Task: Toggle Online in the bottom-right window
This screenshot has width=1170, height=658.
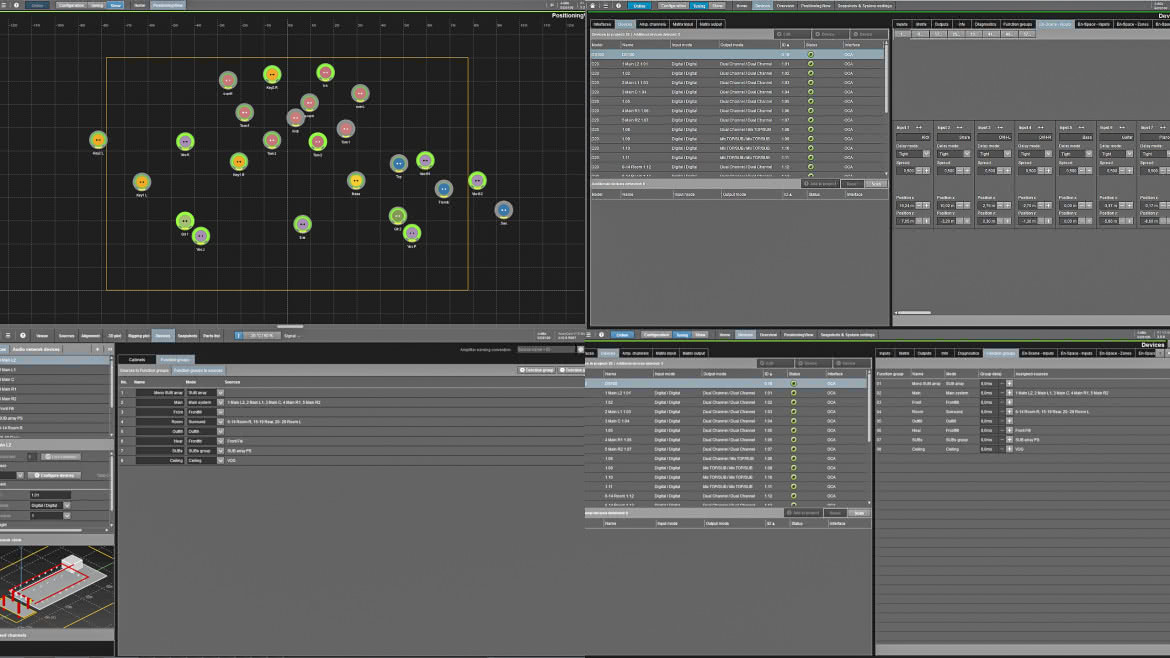Action: 622,335
